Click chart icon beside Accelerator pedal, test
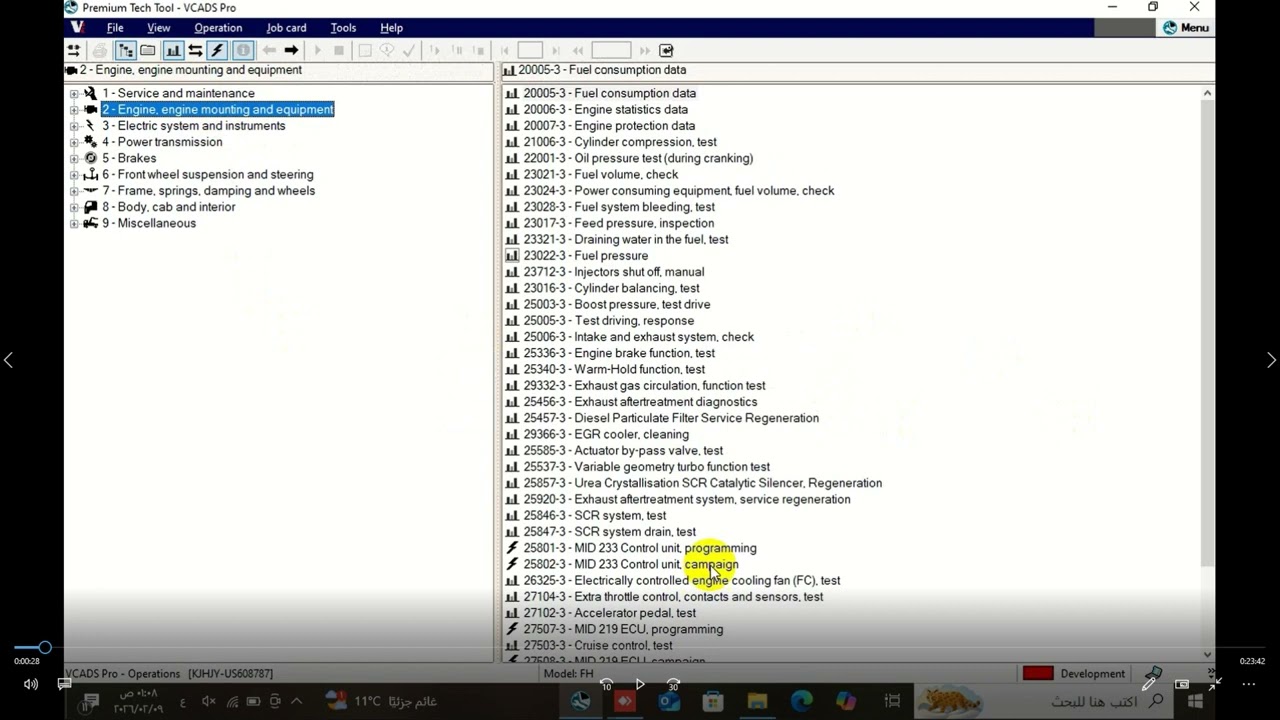Image resolution: width=1280 pixels, height=720 pixels. click(x=512, y=613)
